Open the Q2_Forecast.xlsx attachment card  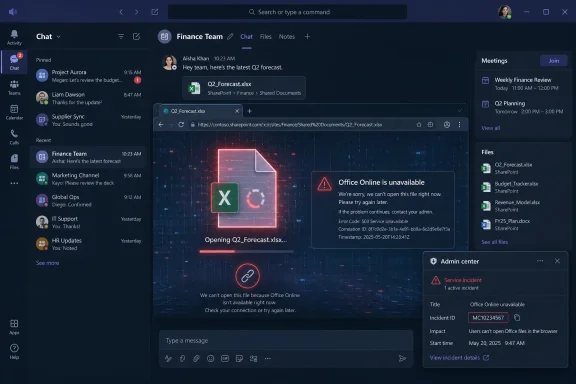(244, 88)
